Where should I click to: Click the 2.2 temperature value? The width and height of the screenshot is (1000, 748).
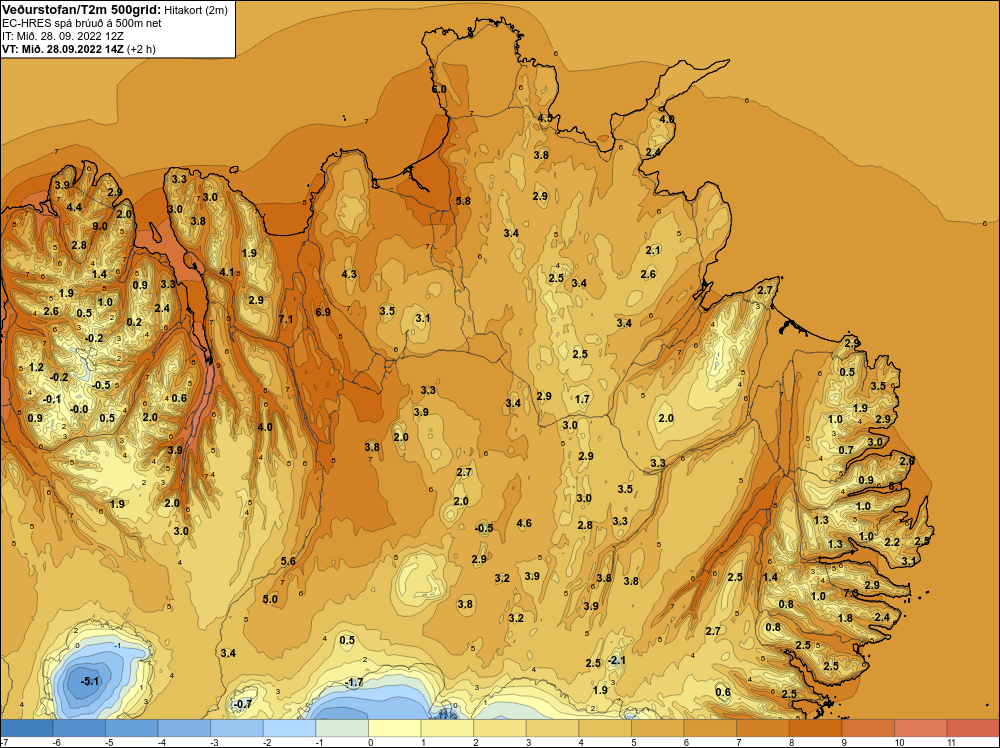(x=892, y=542)
